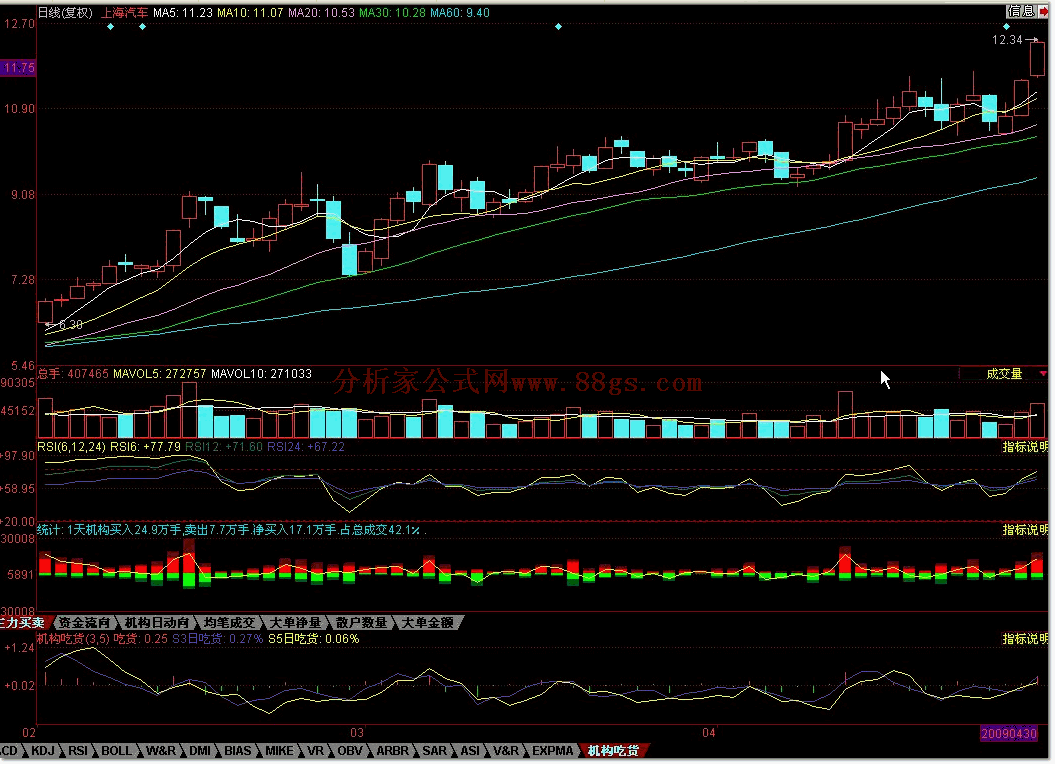Select the VR indicator tab
Viewport: 1055px width, 764px height.
316,751
